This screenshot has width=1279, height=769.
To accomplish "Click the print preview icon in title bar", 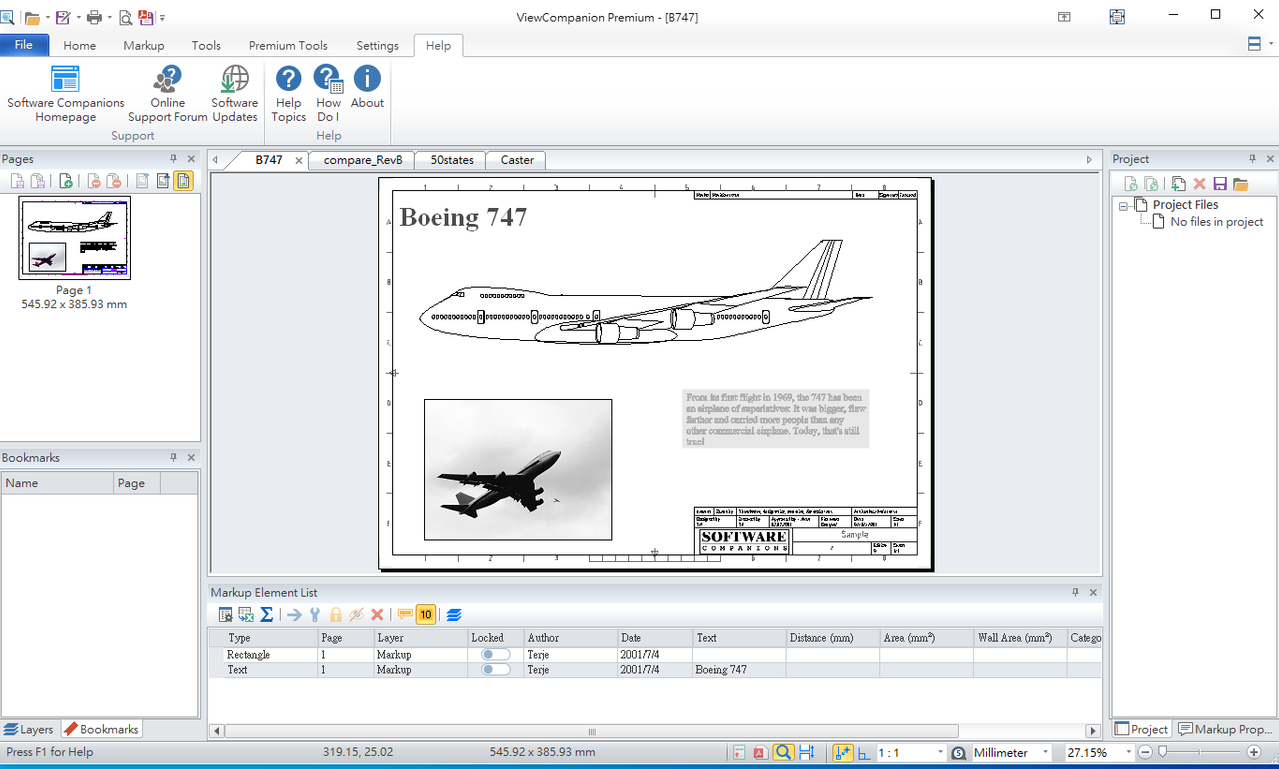I will click(125, 17).
